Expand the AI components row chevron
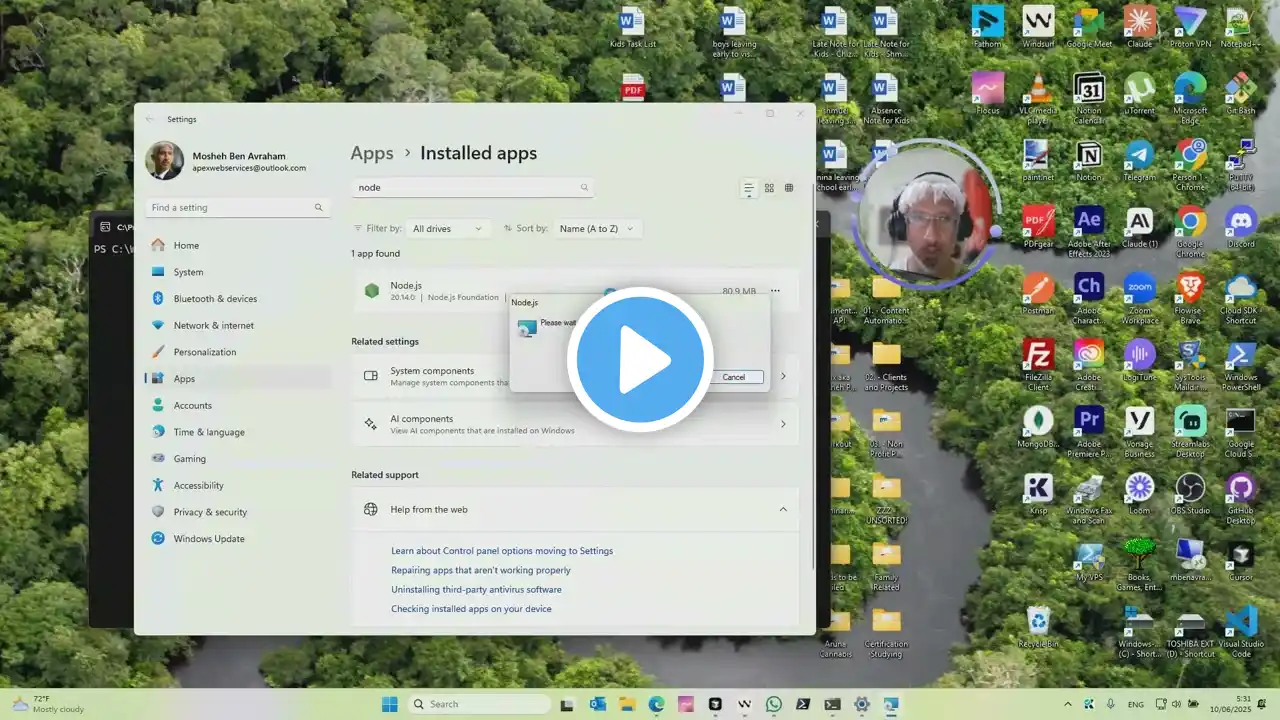The width and height of the screenshot is (1280, 720). coord(783,424)
